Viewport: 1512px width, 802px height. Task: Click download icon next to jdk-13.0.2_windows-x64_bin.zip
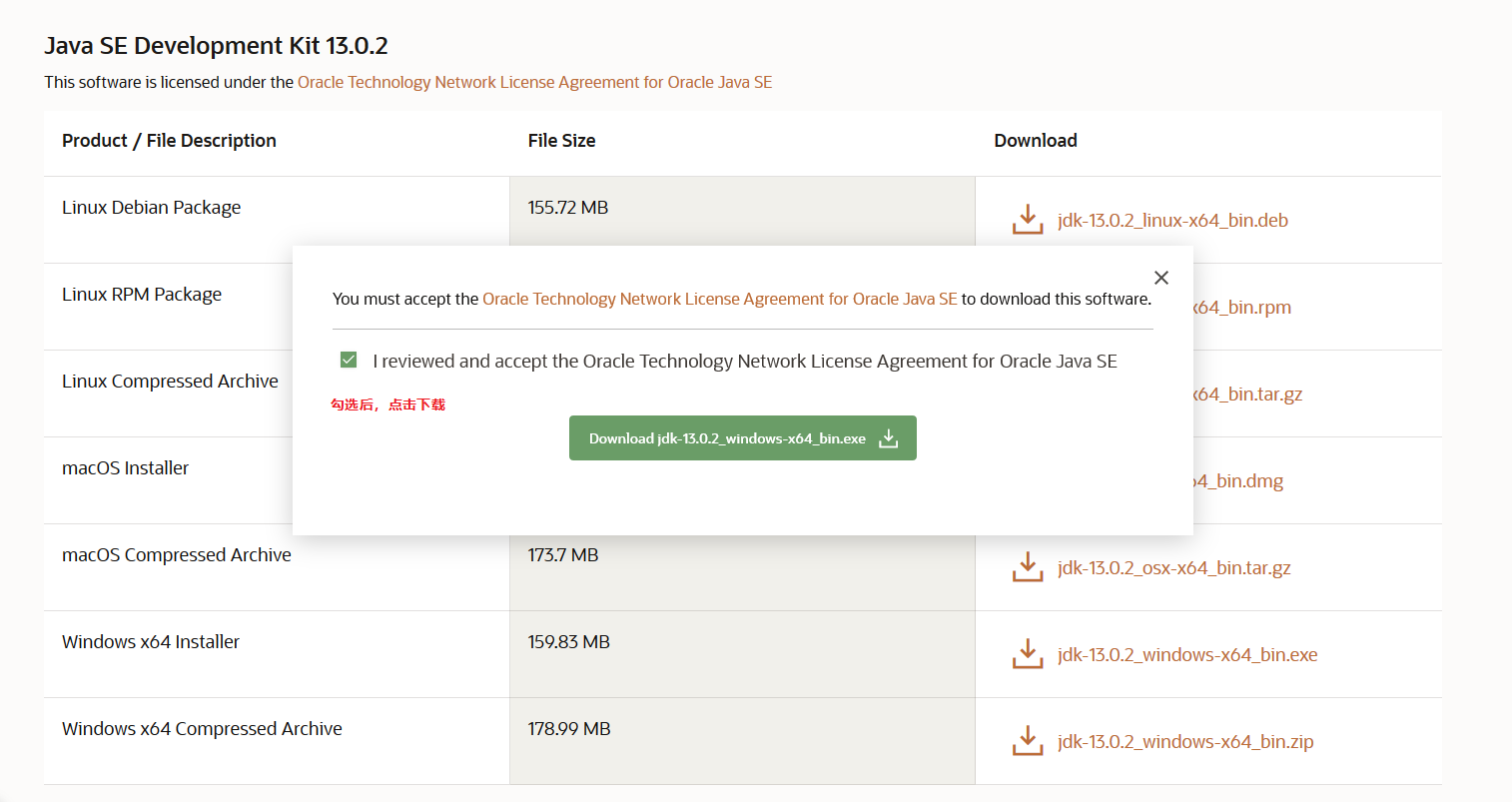pyautogui.click(x=1028, y=741)
